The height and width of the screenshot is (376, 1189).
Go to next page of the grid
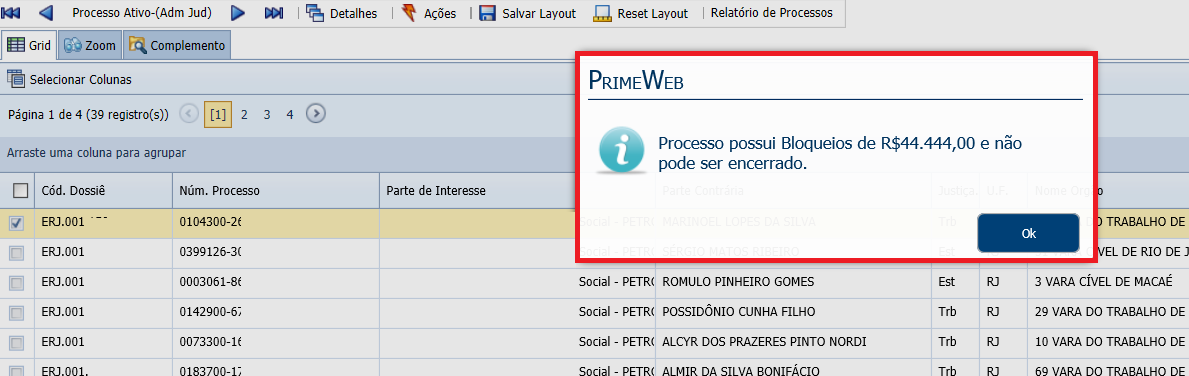point(316,114)
